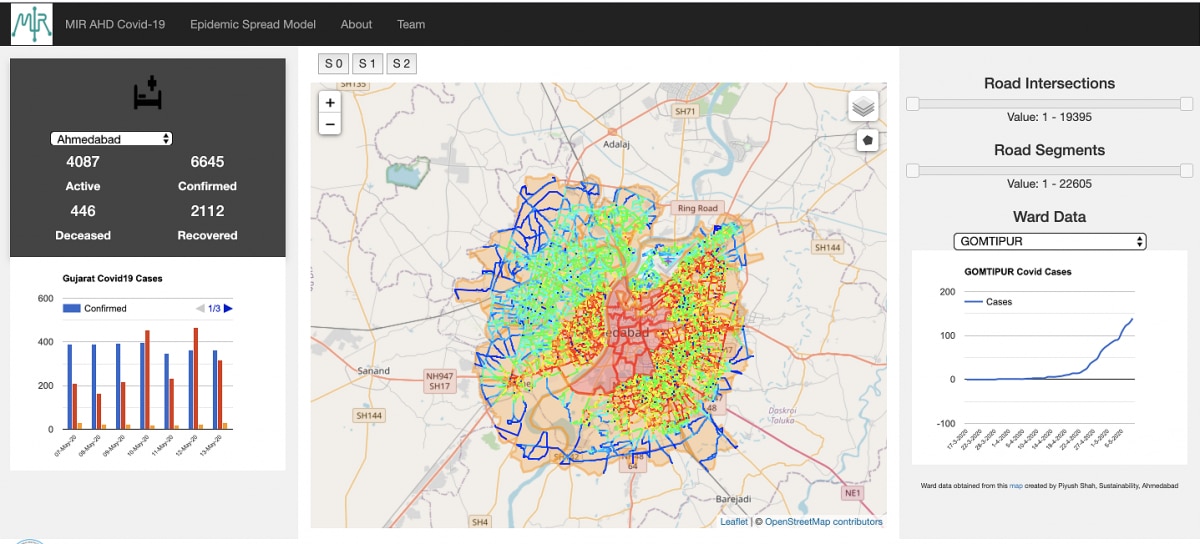Go to next chart legend page

pos(228,309)
